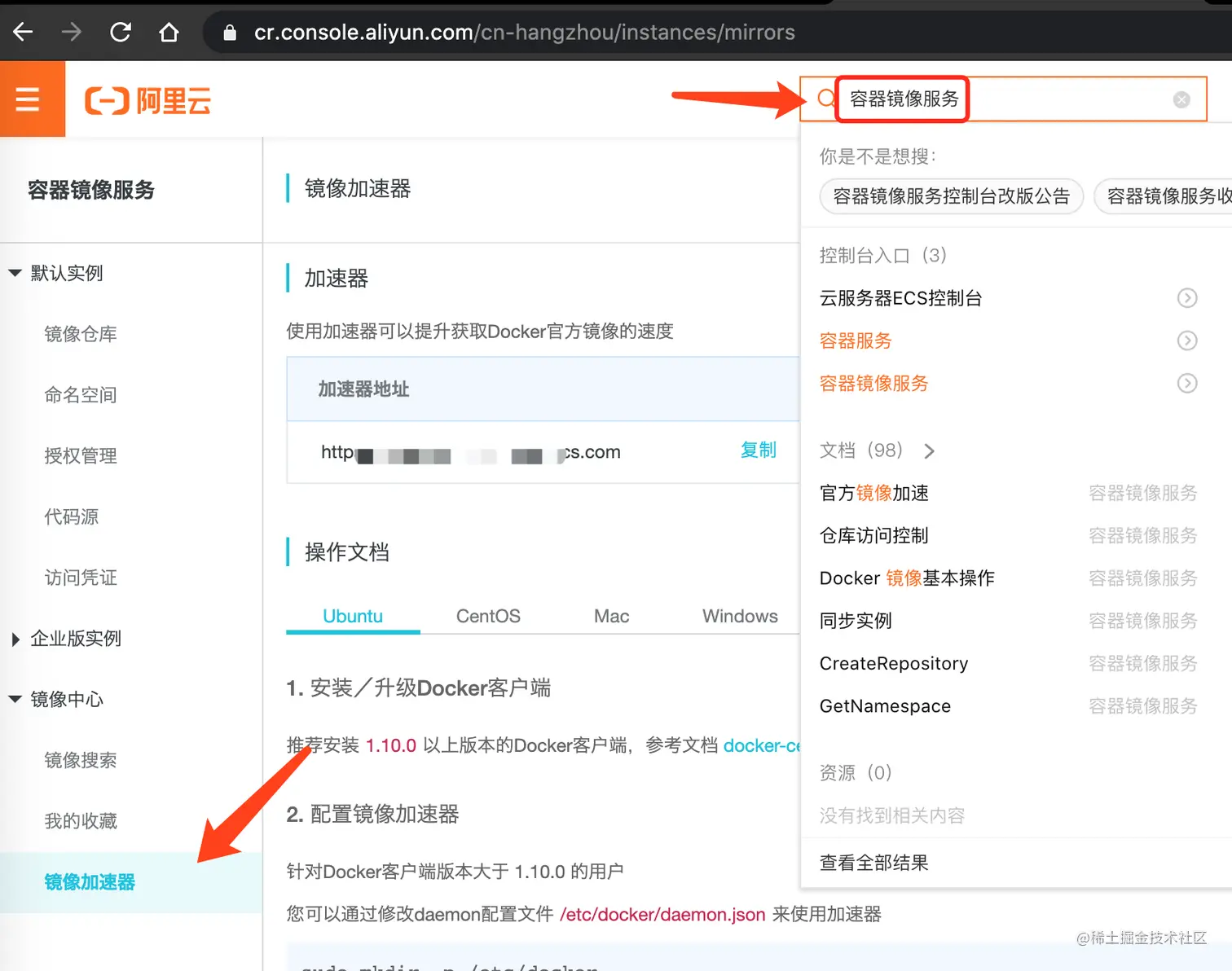Open the browser home page icon
Screen dimensions: 1232x971
point(169,32)
